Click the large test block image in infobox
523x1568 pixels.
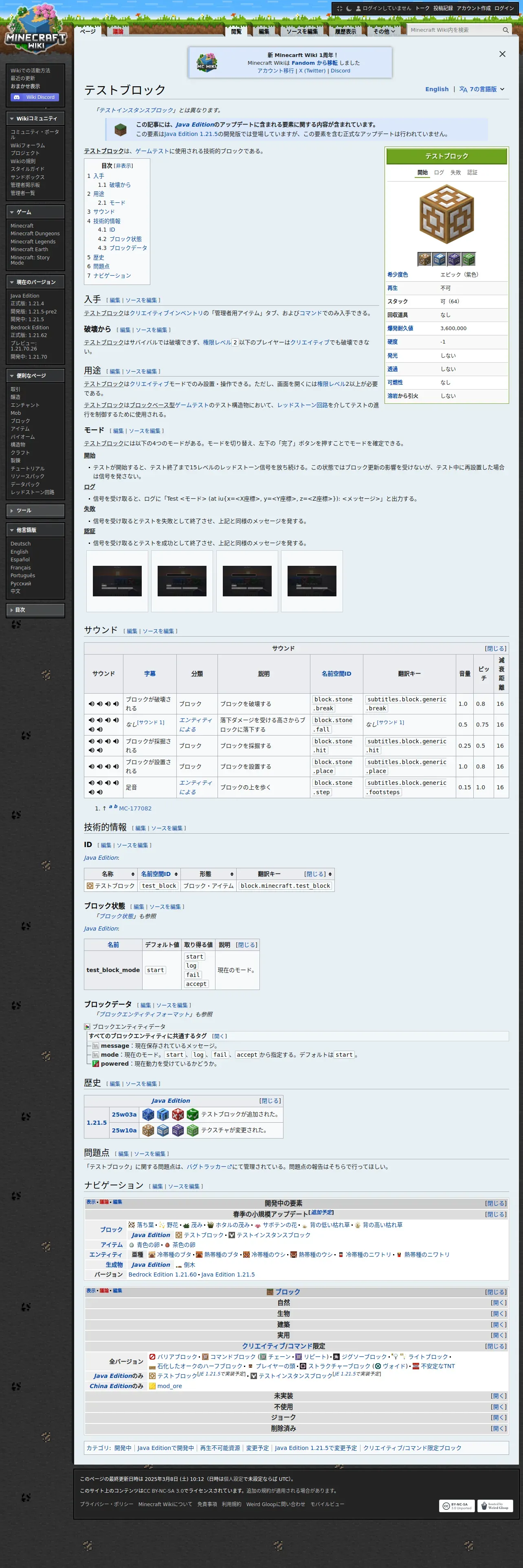(447, 215)
